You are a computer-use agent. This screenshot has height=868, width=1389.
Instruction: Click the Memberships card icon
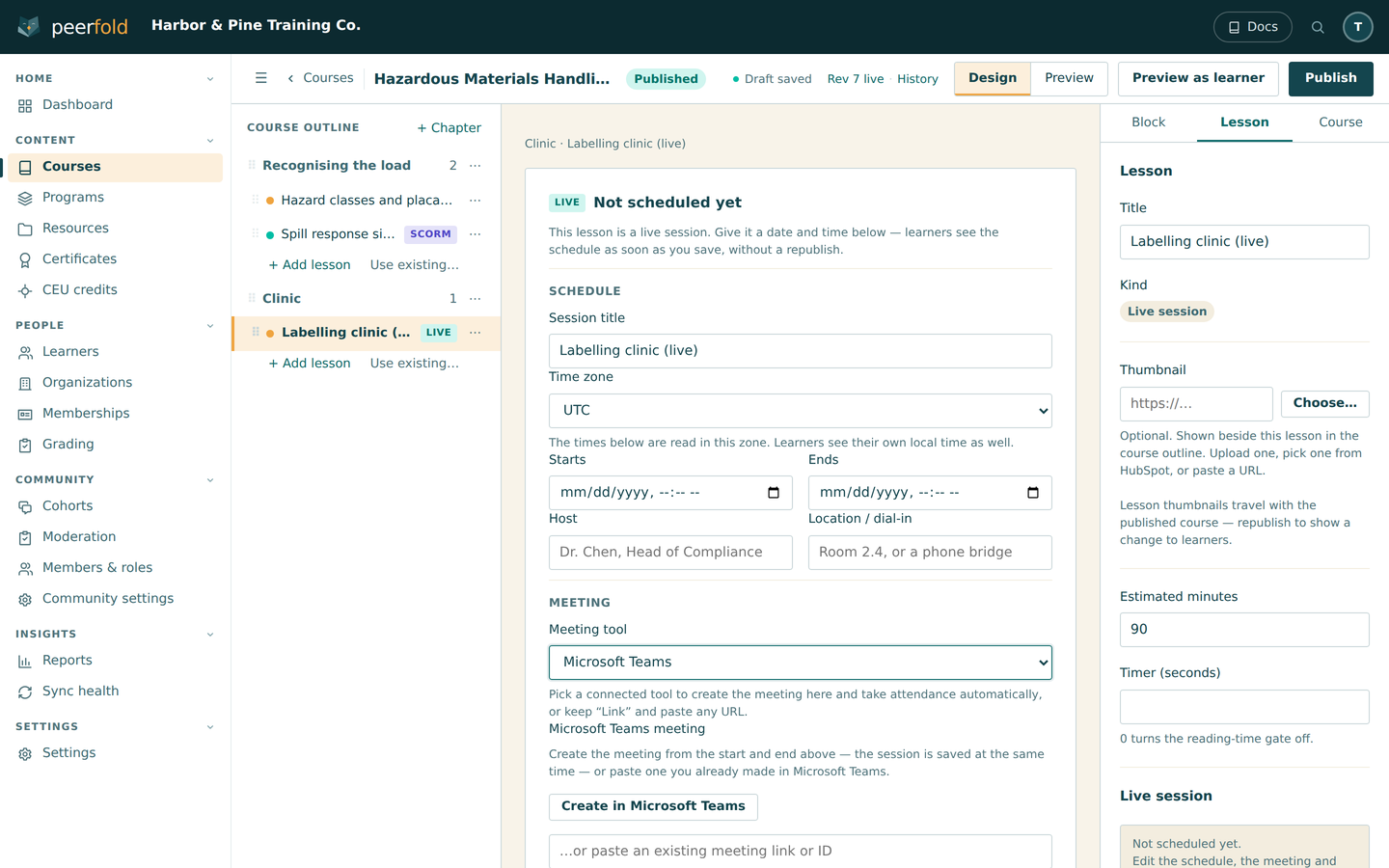click(25, 414)
